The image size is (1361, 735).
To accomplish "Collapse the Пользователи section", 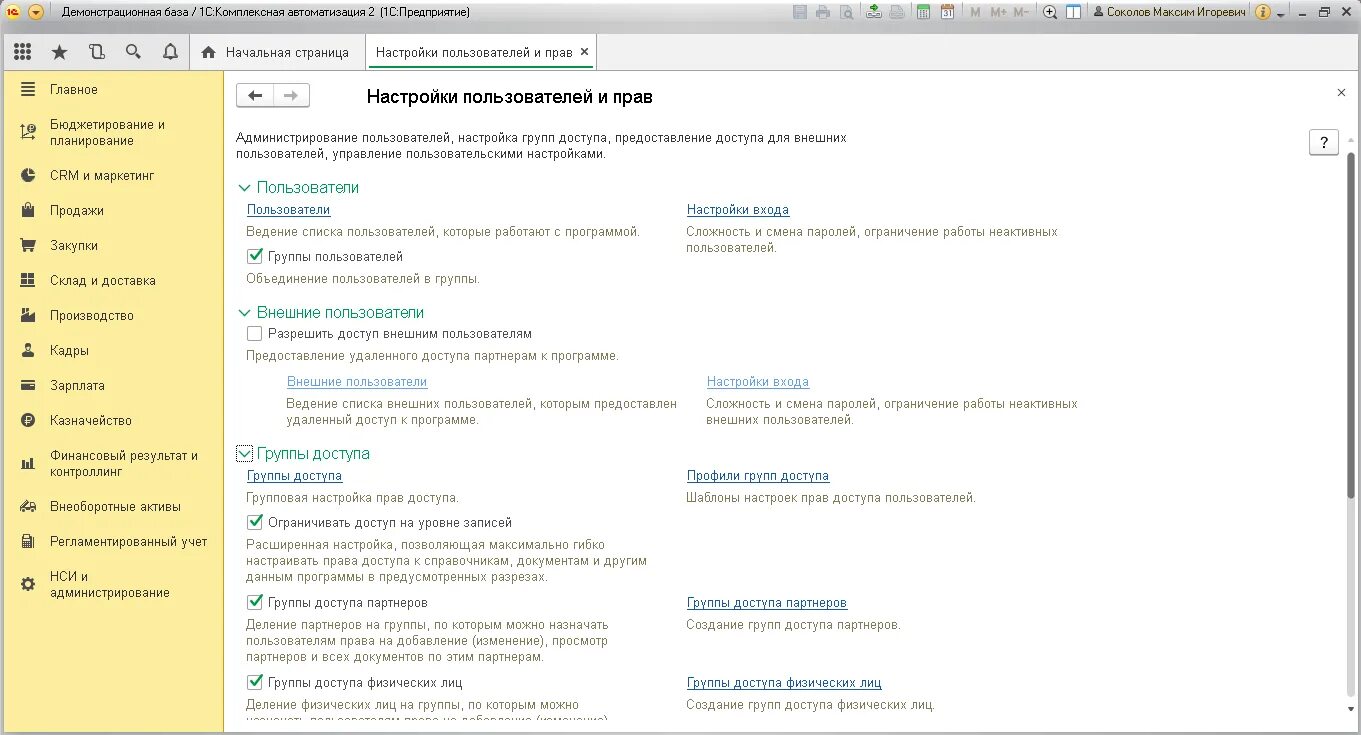I will (x=245, y=187).
